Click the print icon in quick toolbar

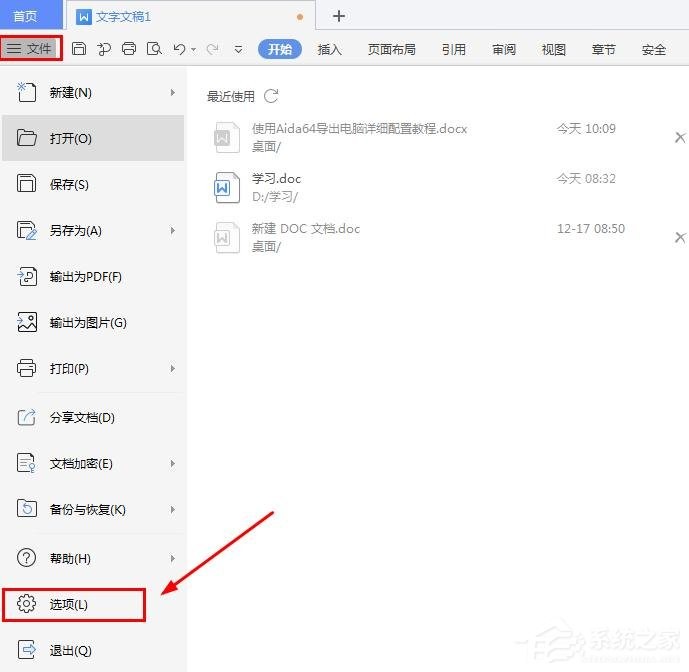[129, 48]
